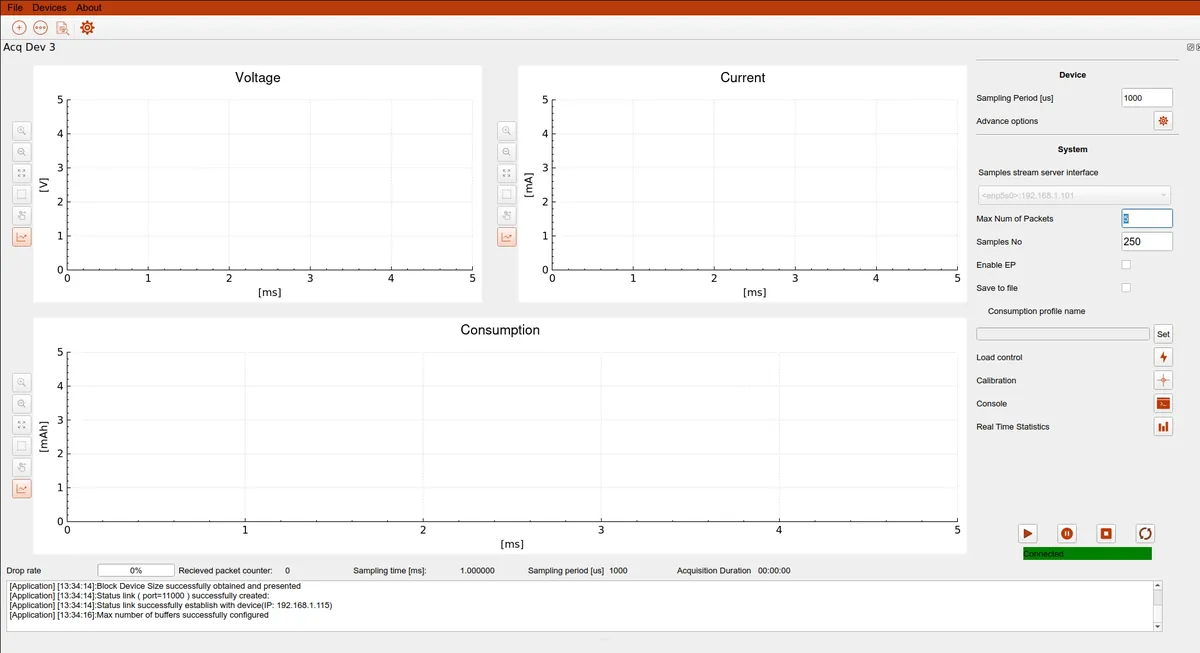
Task: Open the gear settings icon in toolbar
Action: [x=87, y=27]
